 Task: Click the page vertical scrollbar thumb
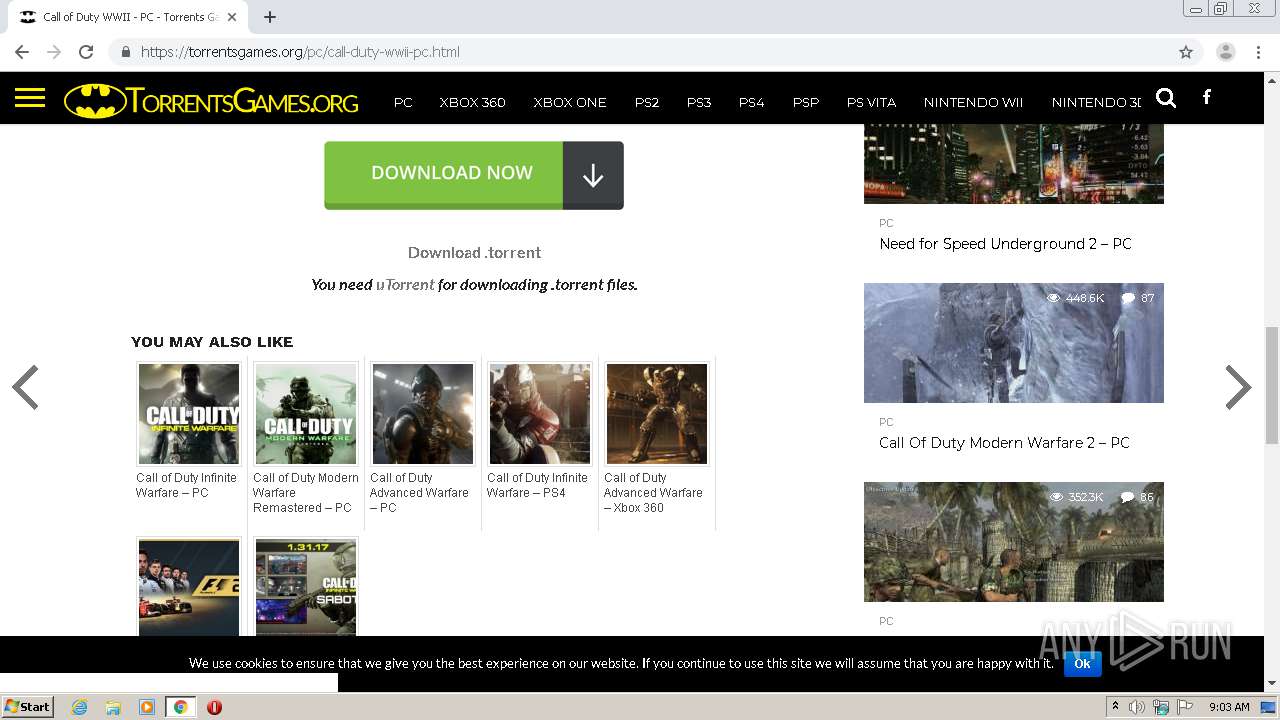click(1272, 385)
